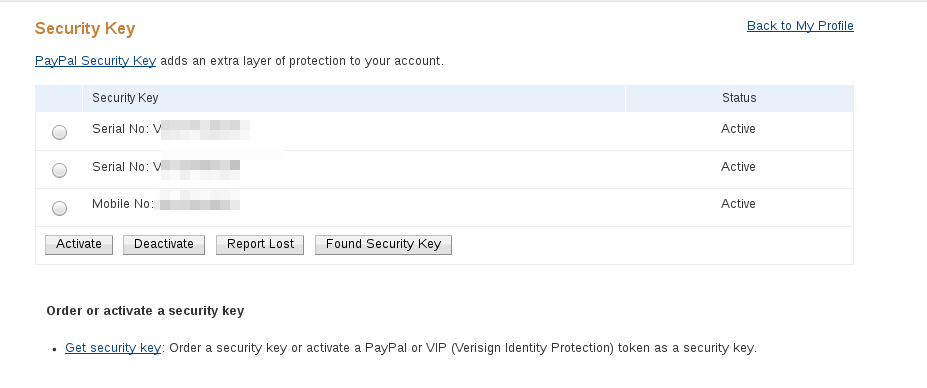Click the Report Lost button
This screenshot has width=927, height=388.
point(260,244)
